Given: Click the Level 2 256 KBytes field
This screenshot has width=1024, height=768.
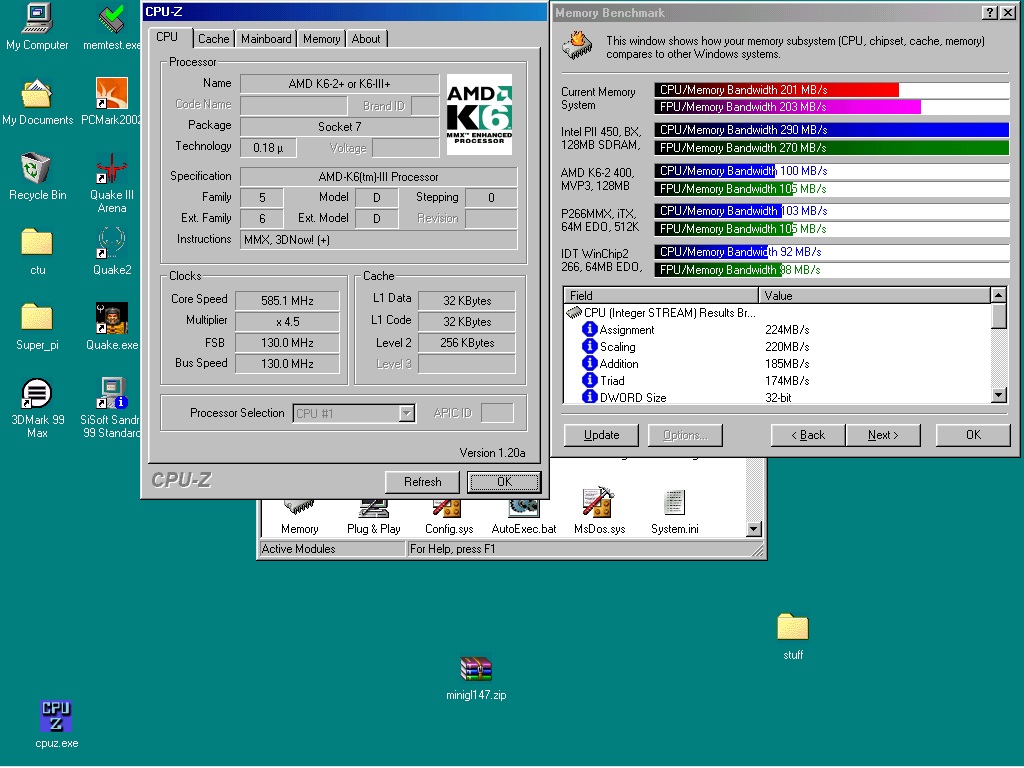Looking at the screenshot, I should pos(467,343).
